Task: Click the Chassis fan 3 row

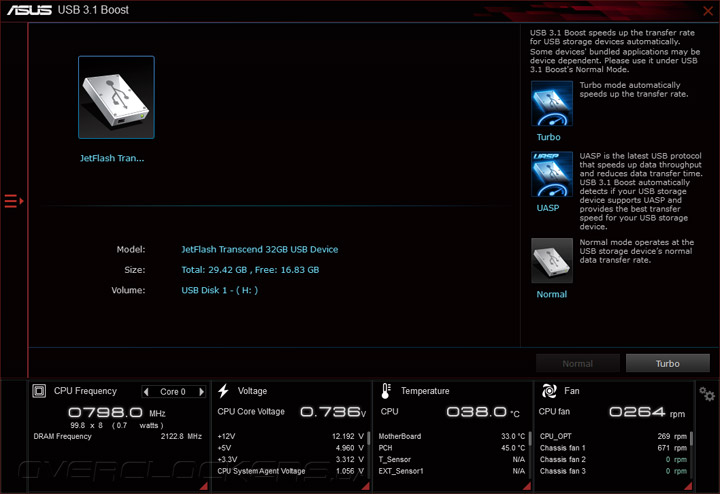Action: 613,471
